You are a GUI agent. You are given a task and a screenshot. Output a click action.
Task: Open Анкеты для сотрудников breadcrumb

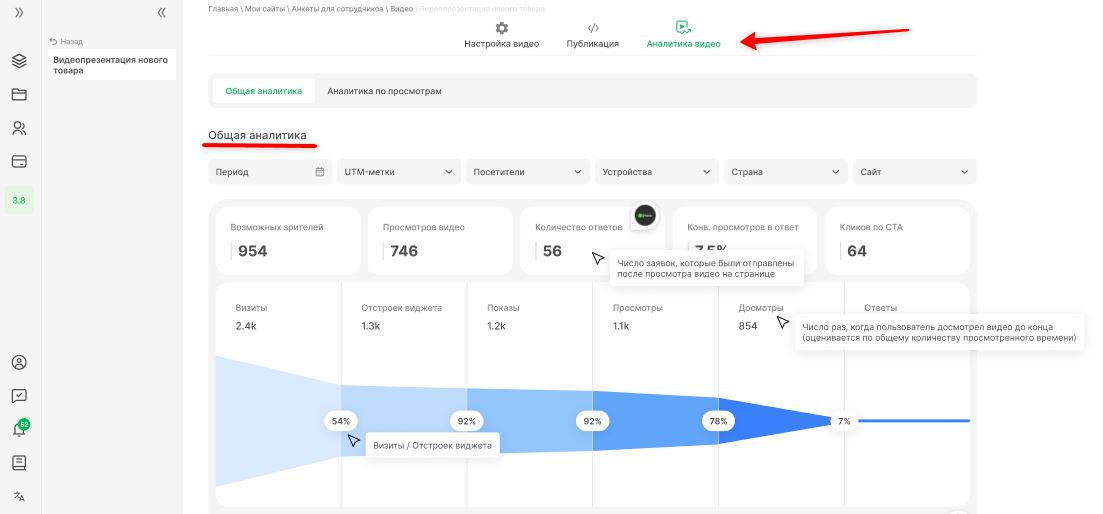tap(347, 8)
